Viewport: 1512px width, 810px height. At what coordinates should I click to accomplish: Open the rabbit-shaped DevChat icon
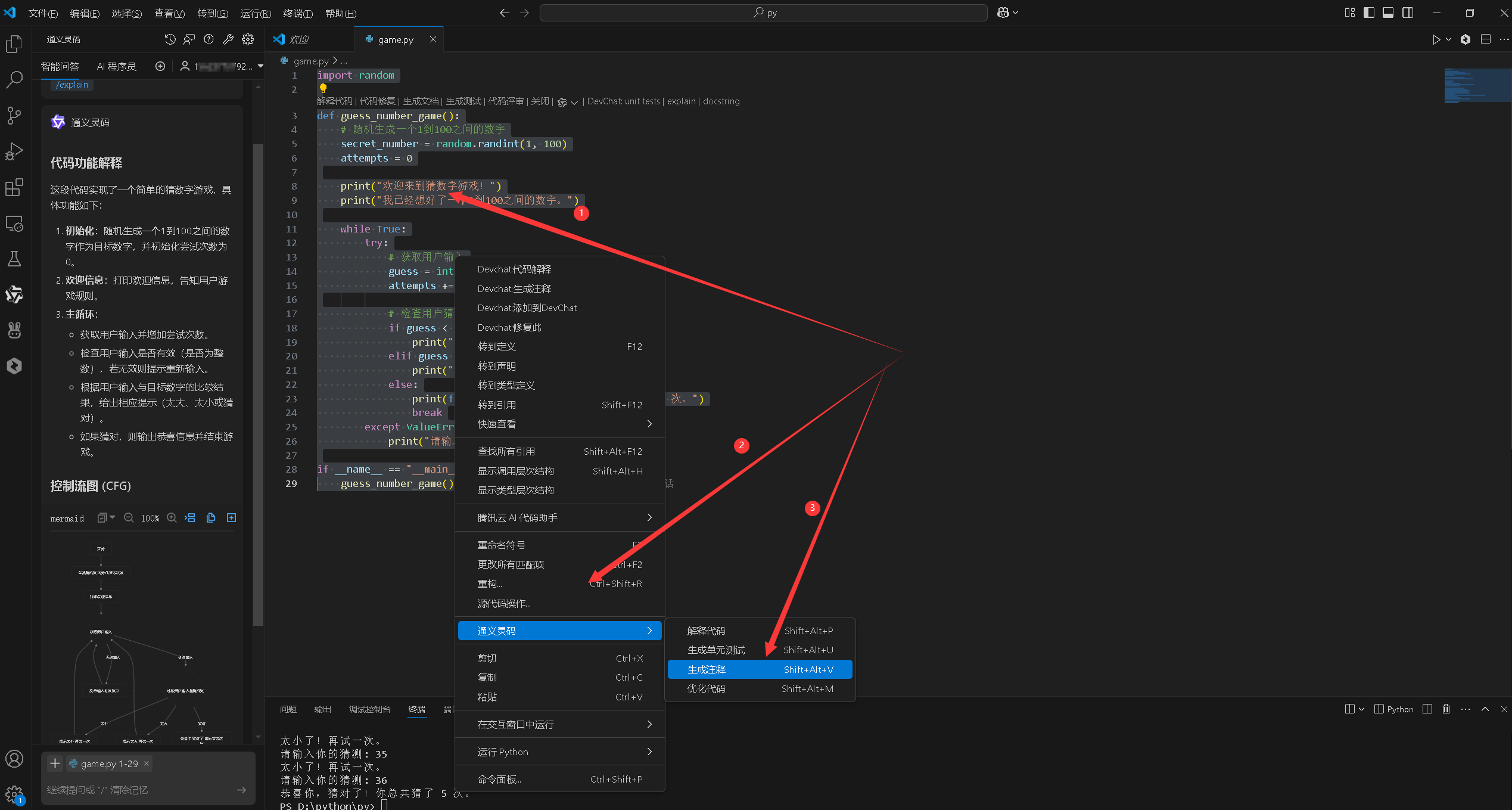click(14, 330)
